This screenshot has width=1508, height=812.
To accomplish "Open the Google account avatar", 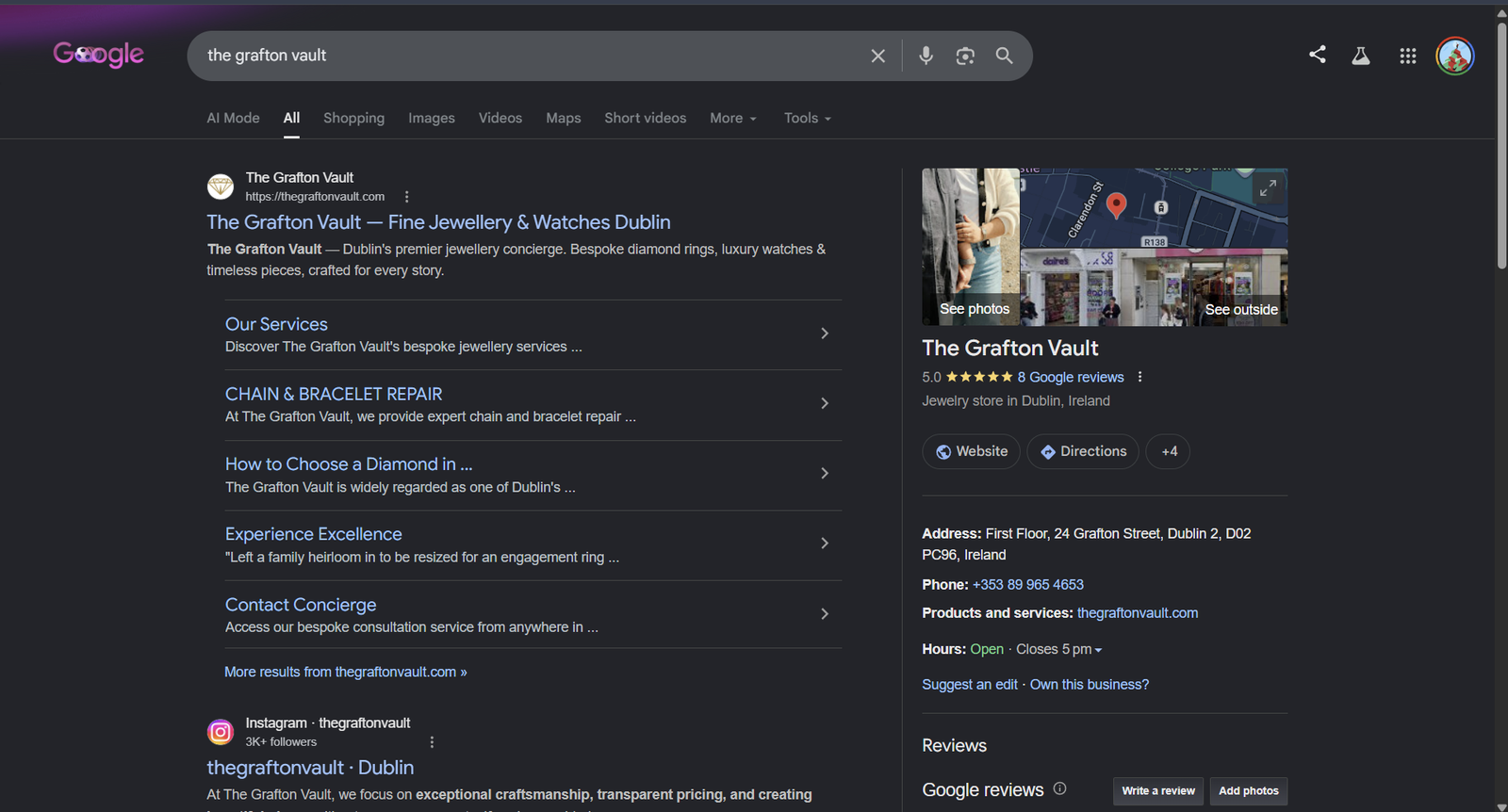I will pos(1455,56).
